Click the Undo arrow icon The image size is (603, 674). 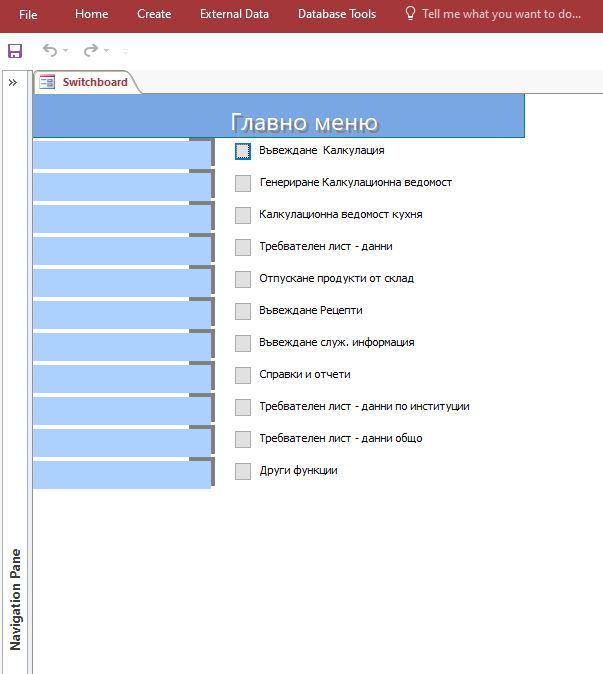[50, 50]
